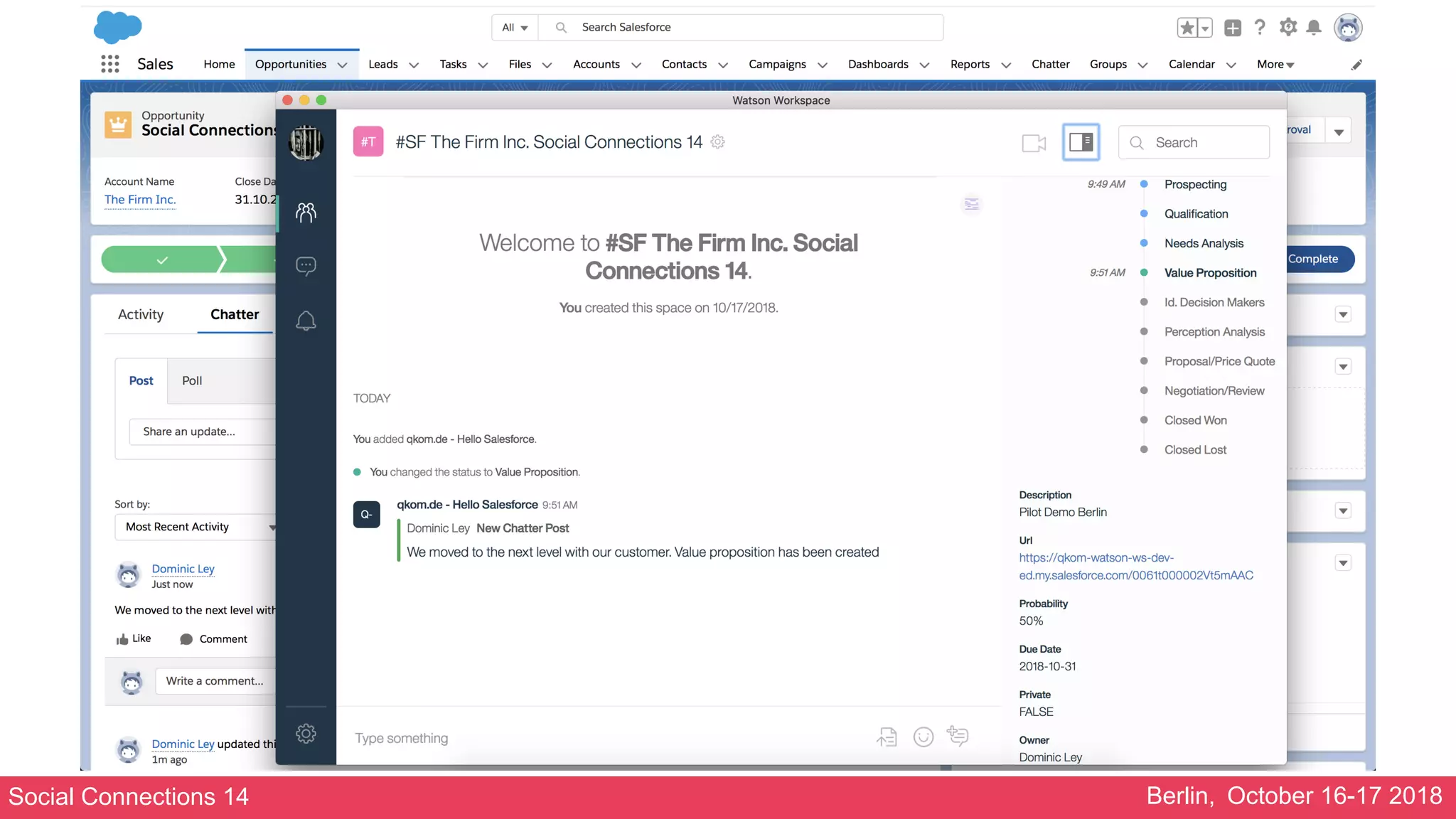Open the Salesforce opportunity URL link

(1135, 567)
